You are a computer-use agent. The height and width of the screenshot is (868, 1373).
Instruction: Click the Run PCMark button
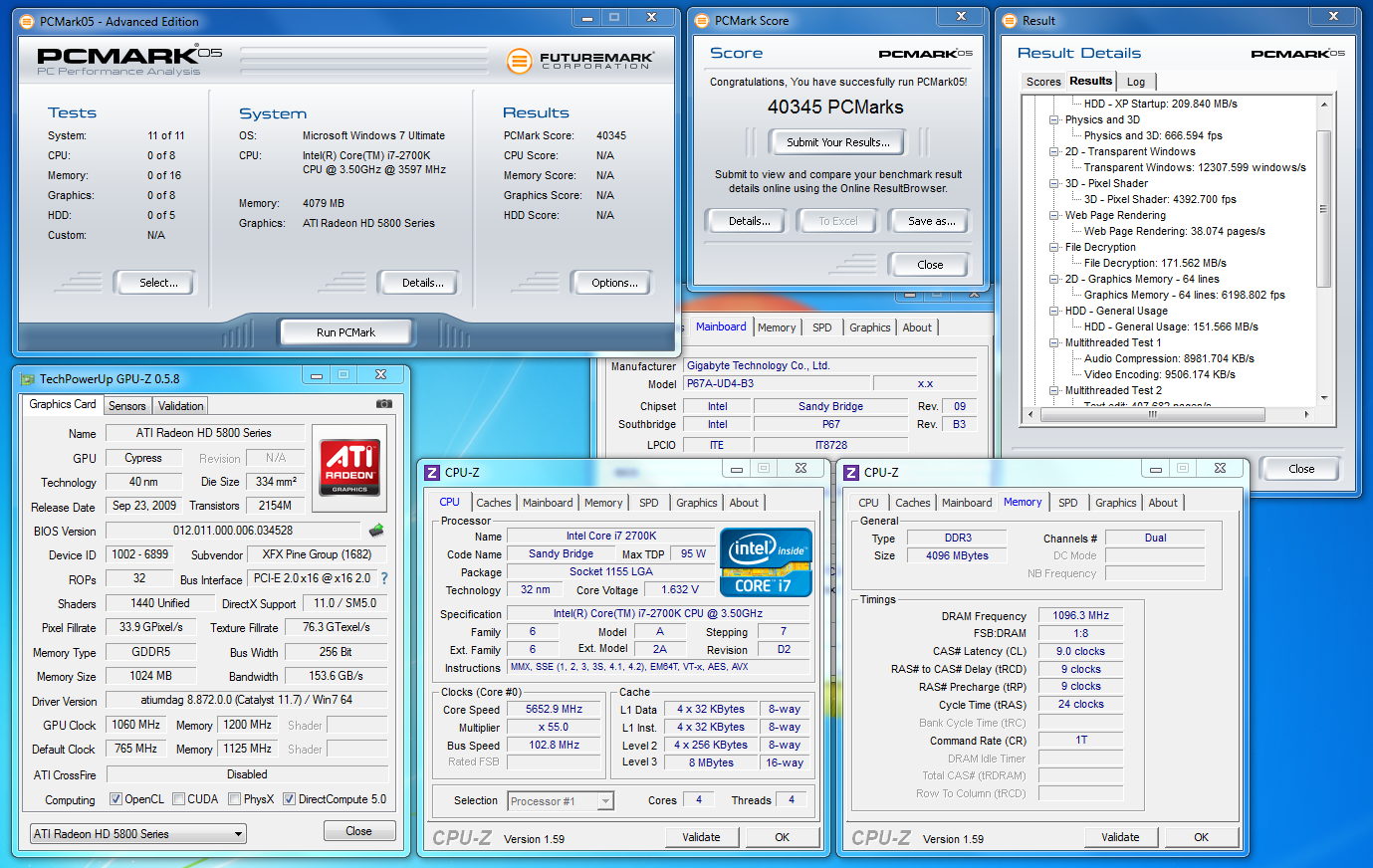(x=345, y=332)
